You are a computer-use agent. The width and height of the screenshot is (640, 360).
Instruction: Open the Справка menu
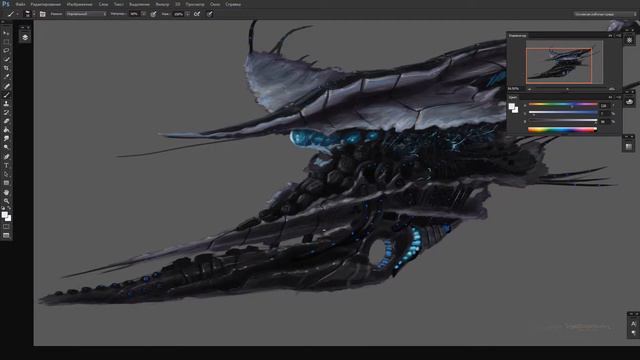click(x=233, y=4)
